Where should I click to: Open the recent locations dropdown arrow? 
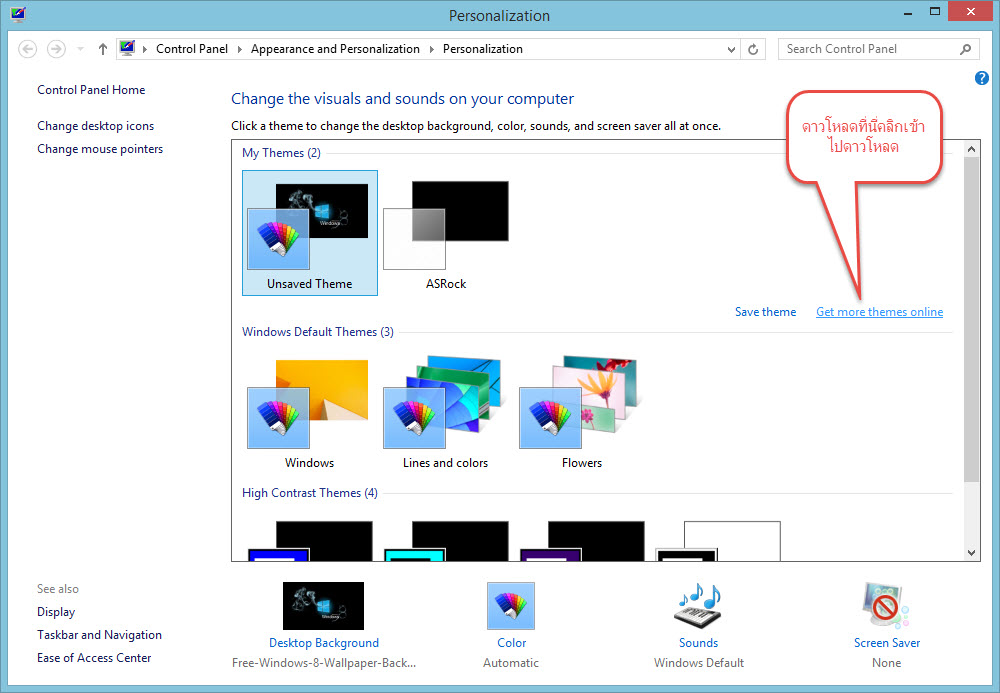(x=80, y=49)
